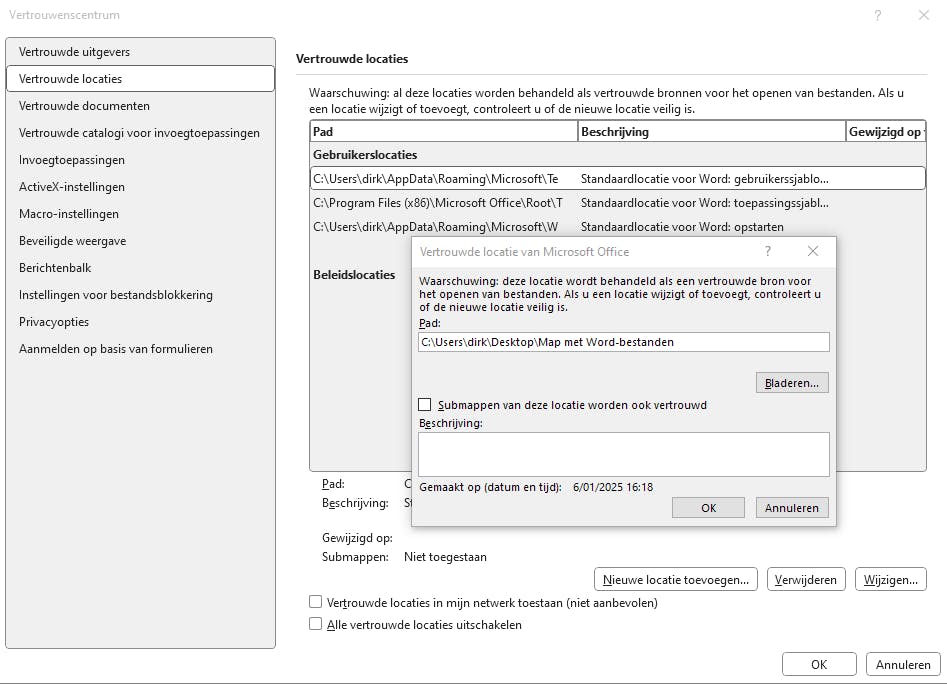Select the Program Files (x86) location row

[617, 203]
